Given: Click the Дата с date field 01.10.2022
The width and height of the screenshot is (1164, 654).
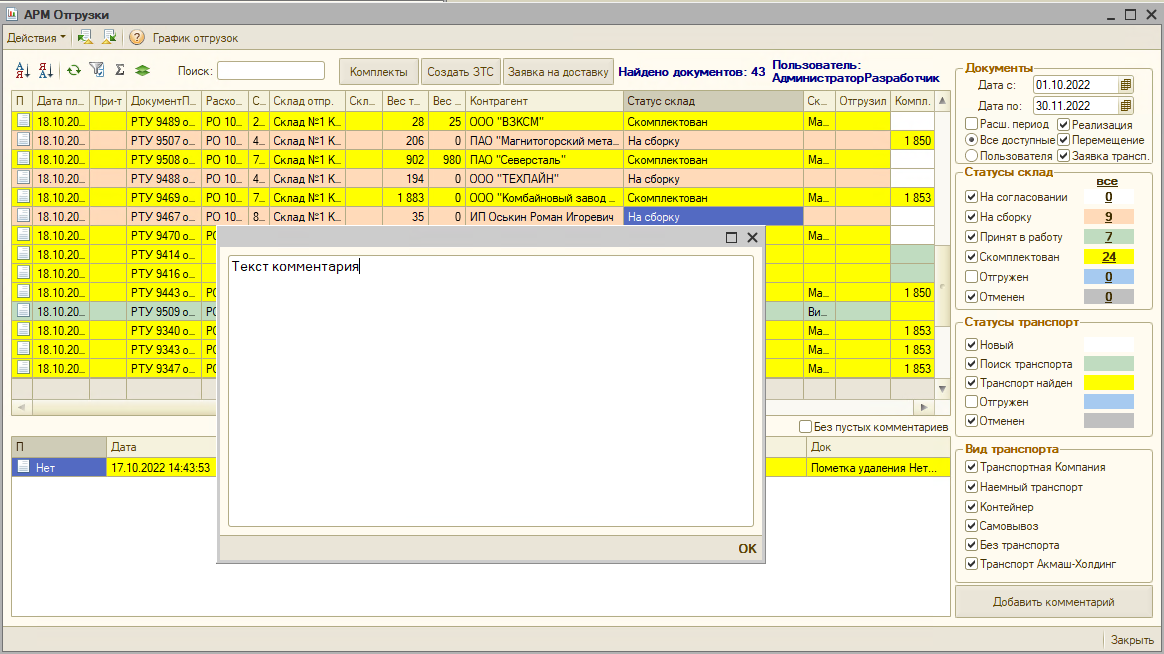Looking at the screenshot, I should click(x=1076, y=85).
